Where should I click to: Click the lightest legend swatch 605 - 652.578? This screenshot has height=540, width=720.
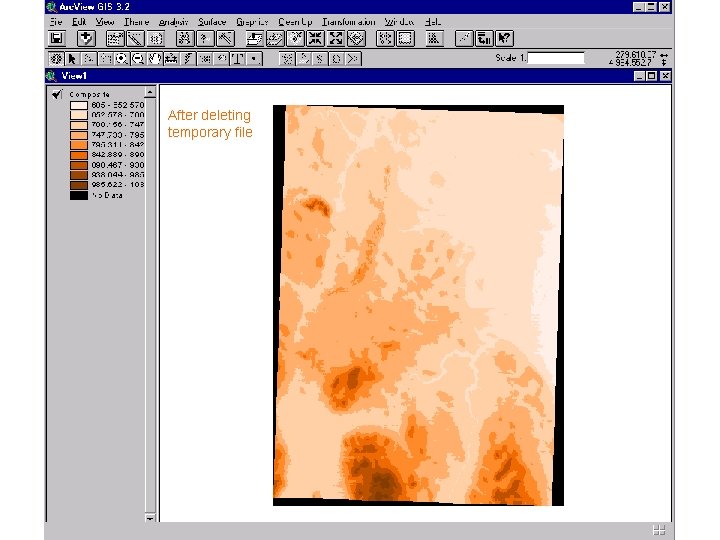[x=79, y=105]
